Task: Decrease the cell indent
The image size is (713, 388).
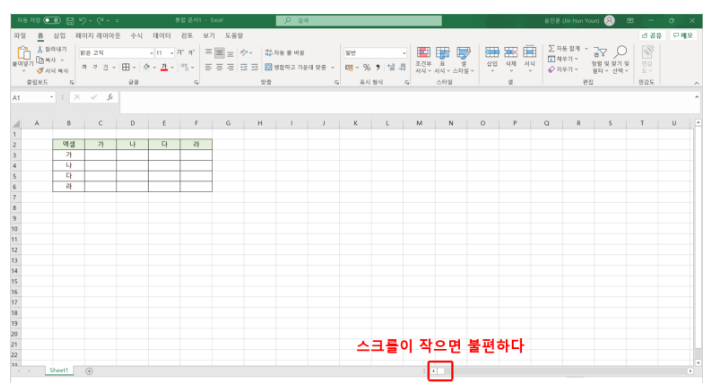Action: [x=244, y=67]
